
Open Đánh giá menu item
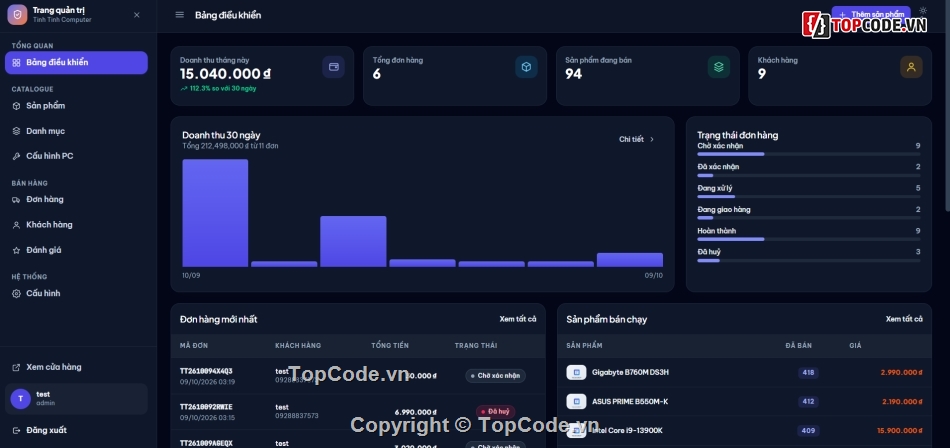tap(76, 250)
